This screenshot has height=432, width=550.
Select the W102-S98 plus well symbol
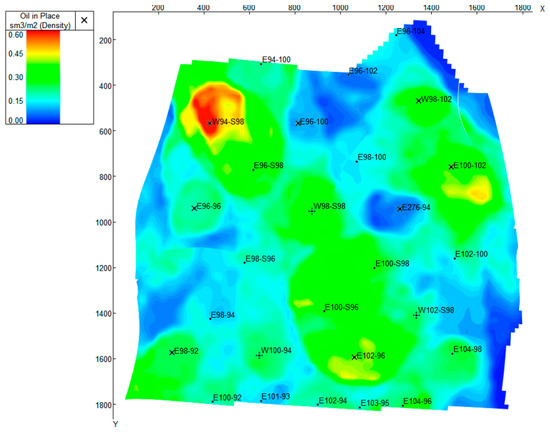[x=416, y=315]
